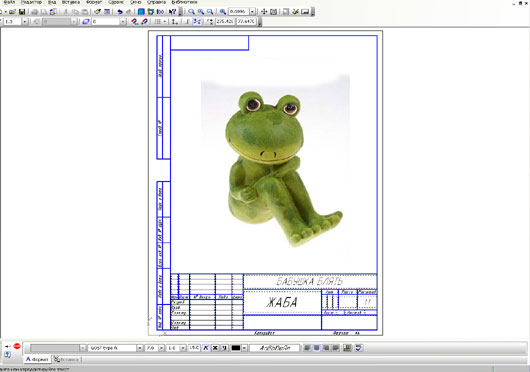Open the Формат menu
This screenshot has height=372, width=530.
(94, 2)
